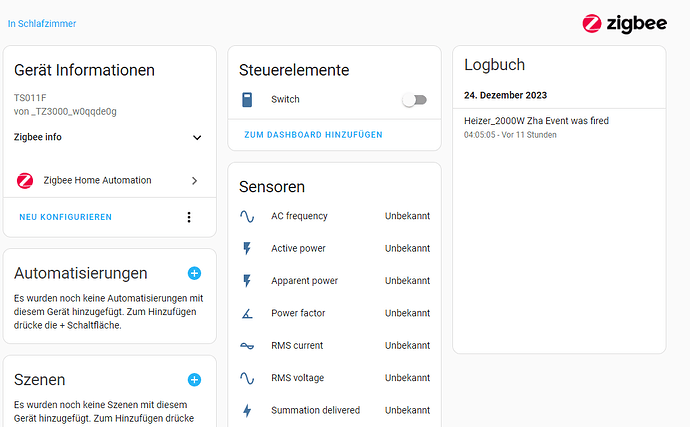Click the Logbuch card heading

pos(494,65)
